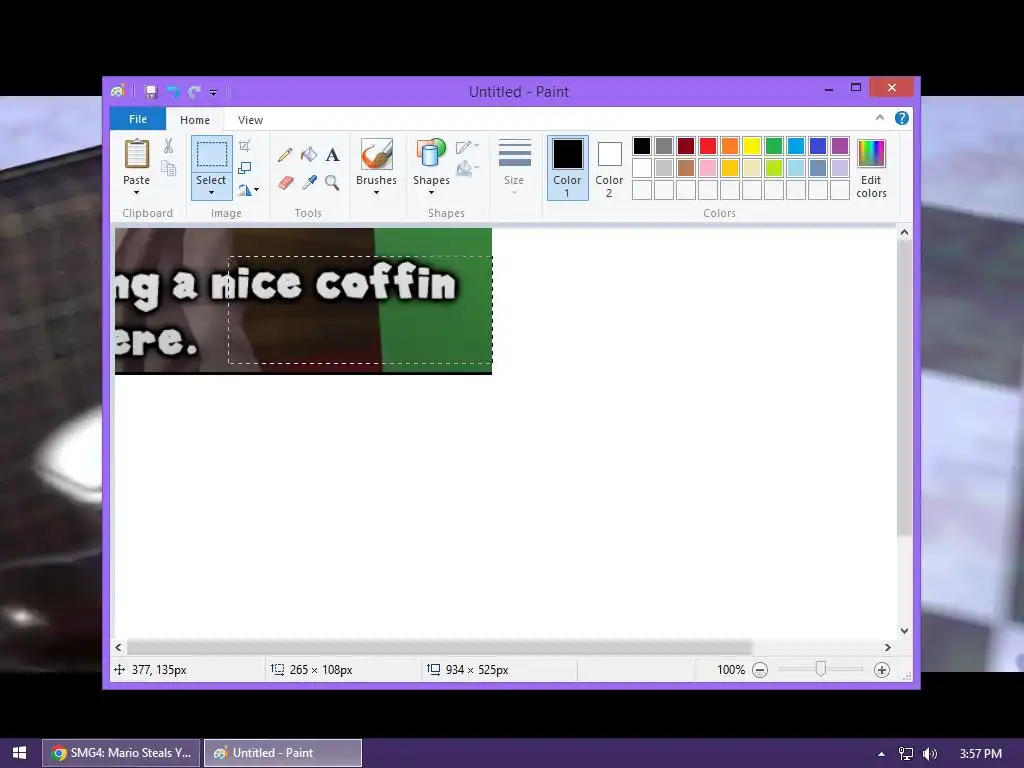This screenshot has width=1024, height=768.
Task: Click the 3:57 PM clock
Action: click(x=980, y=753)
